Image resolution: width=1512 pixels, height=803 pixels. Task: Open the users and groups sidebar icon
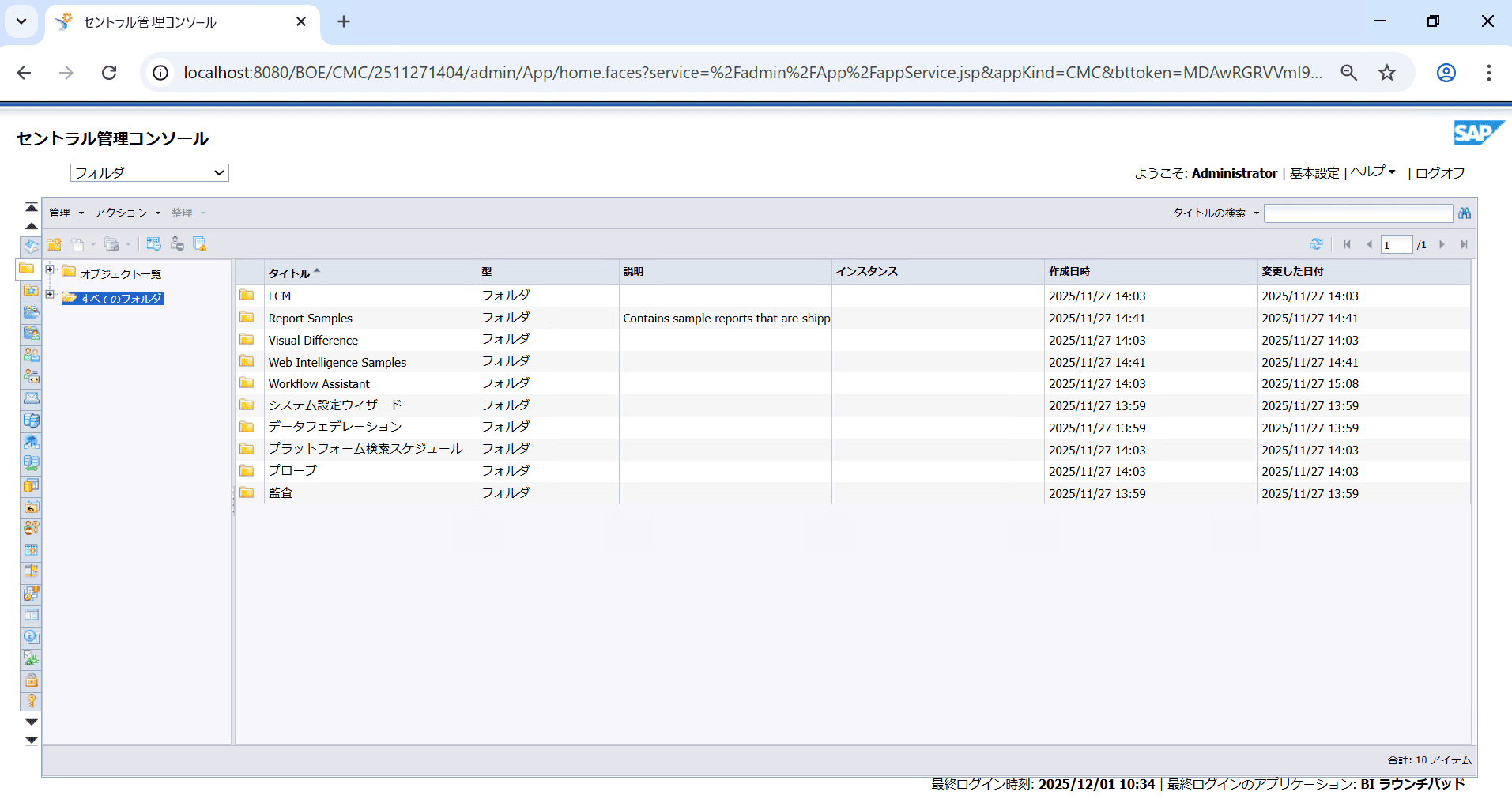click(31, 355)
